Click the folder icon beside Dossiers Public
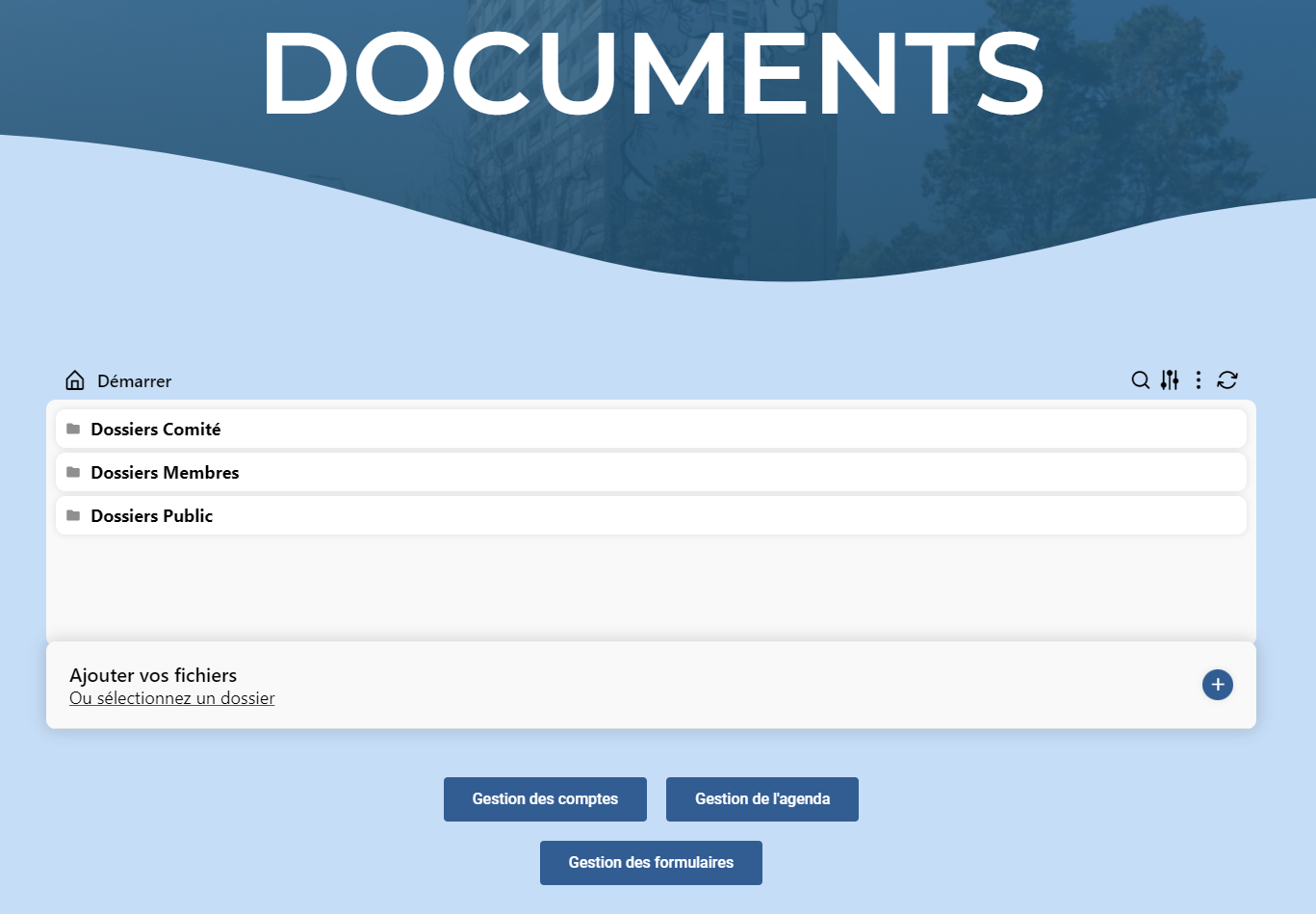1316x914 pixels. point(73,515)
